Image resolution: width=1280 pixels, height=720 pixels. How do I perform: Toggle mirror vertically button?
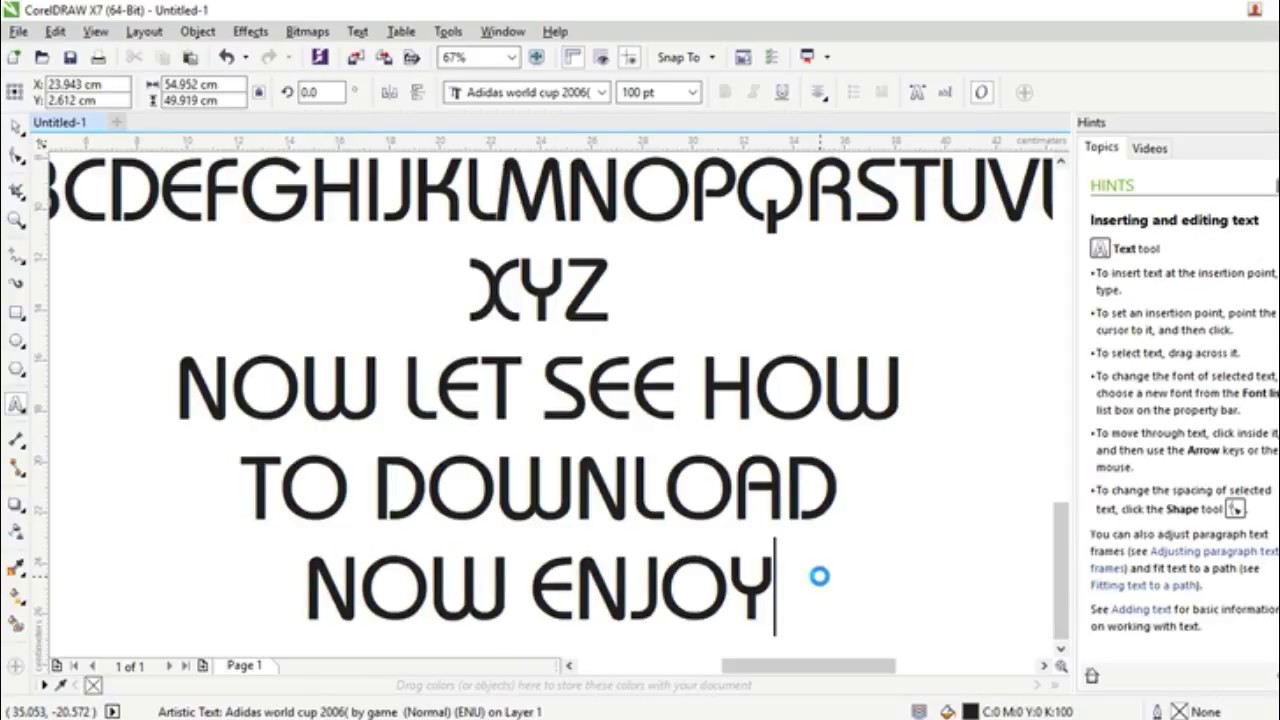click(417, 92)
